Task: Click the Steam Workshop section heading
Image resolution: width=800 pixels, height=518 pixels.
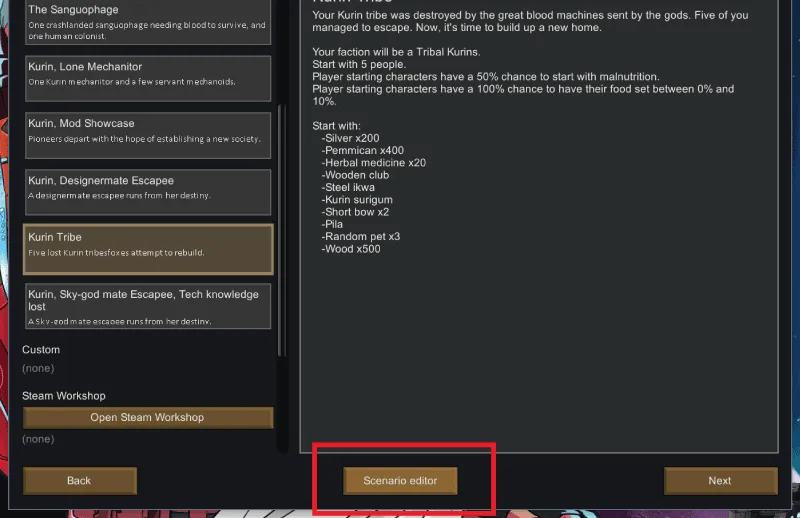Action: tap(64, 396)
